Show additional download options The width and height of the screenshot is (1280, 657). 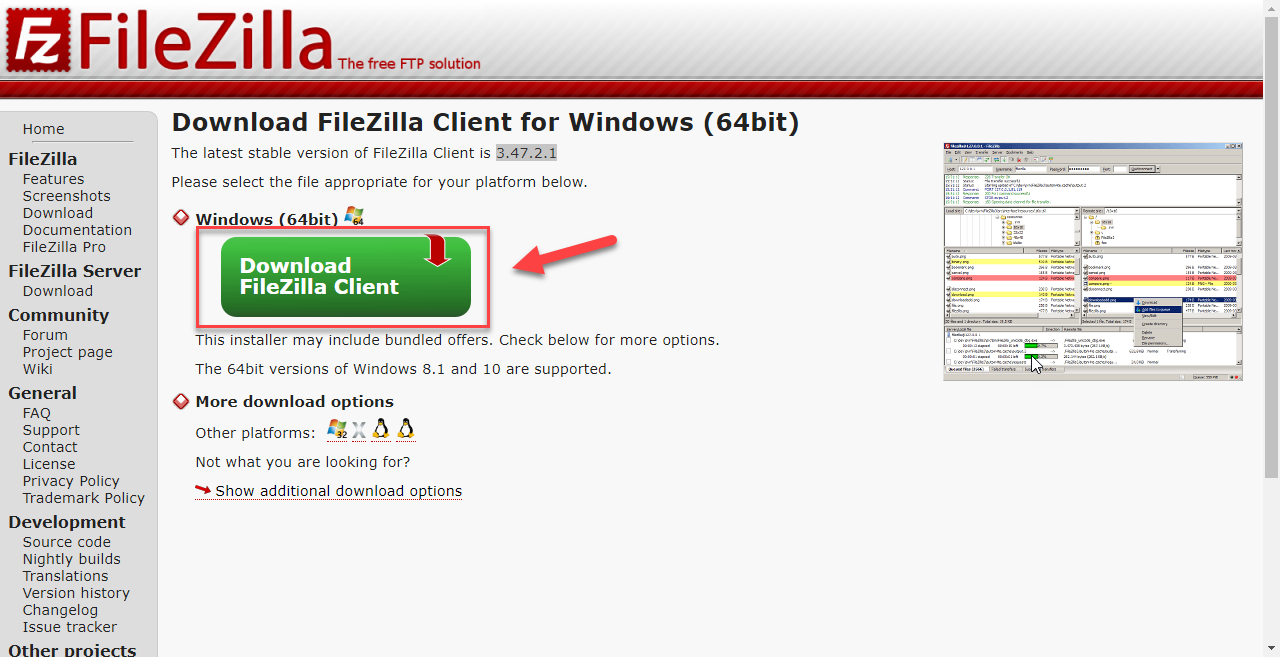point(338,491)
